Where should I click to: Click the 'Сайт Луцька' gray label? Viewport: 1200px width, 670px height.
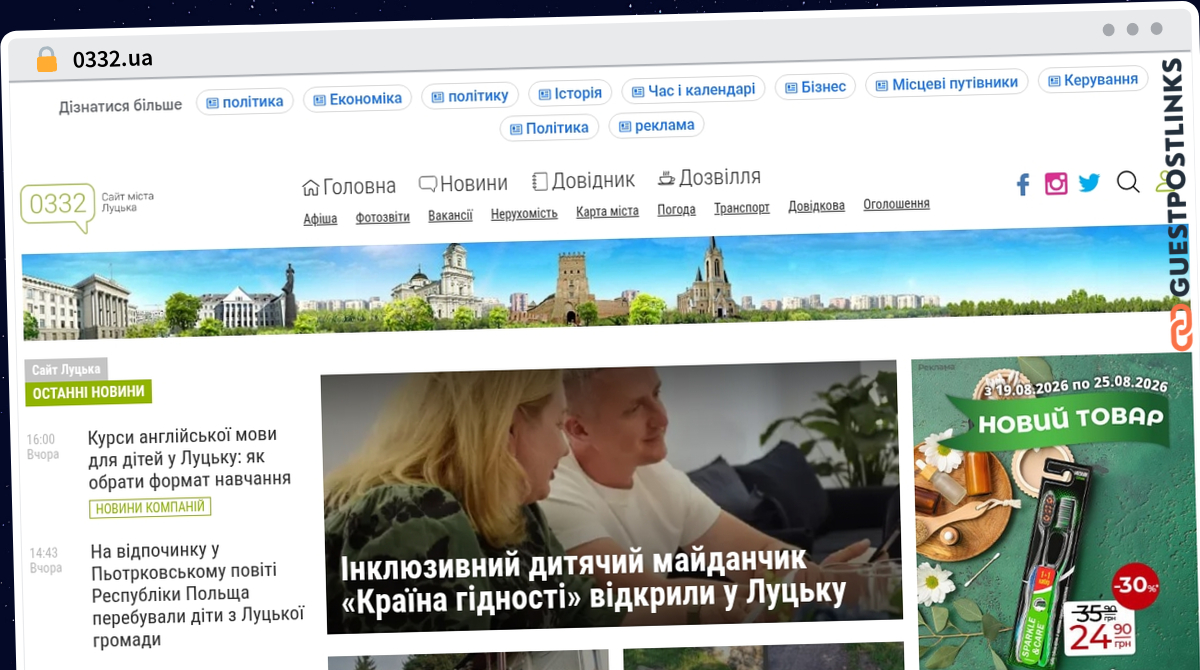click(66, 369)
